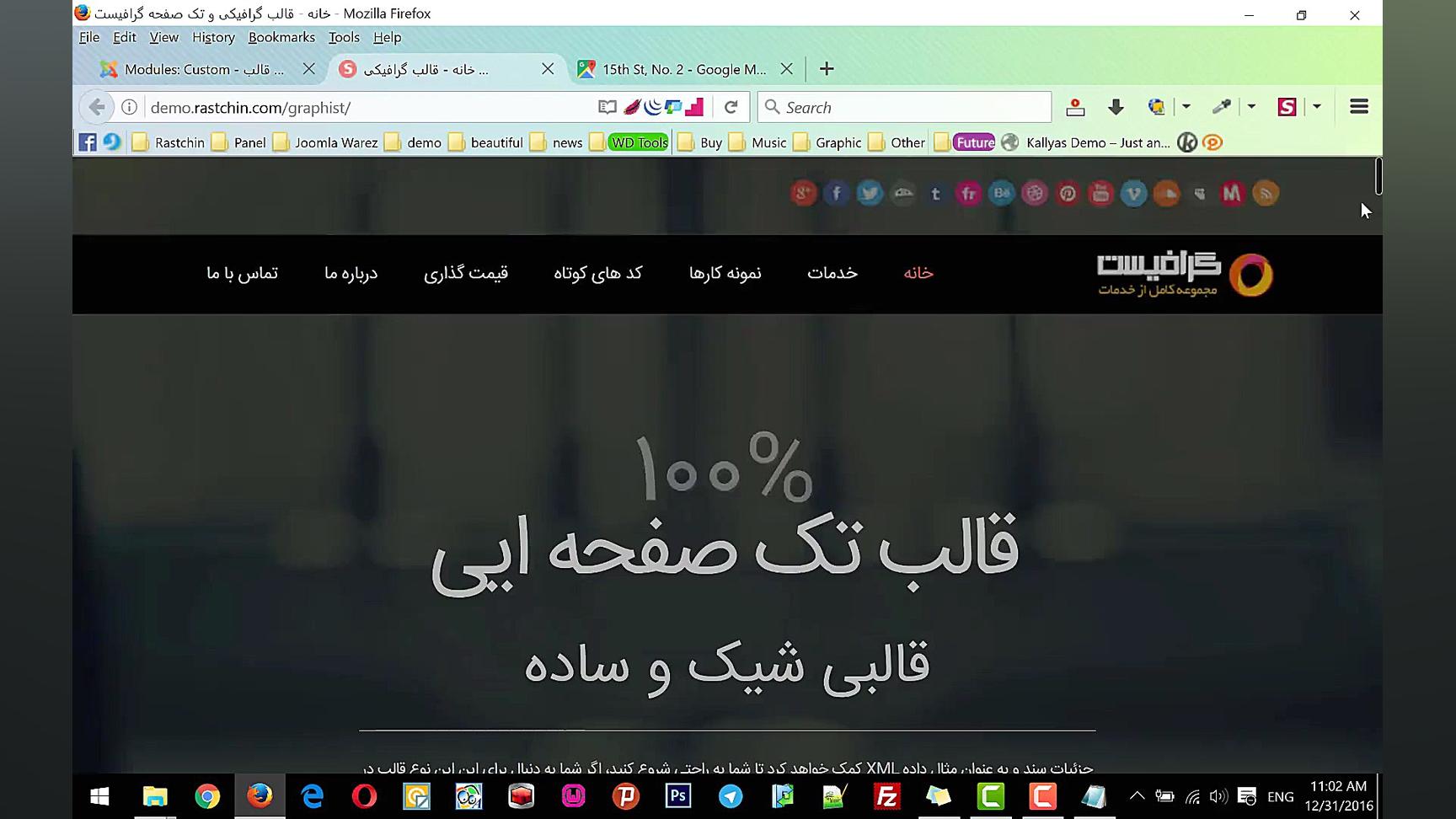
Task: Open the Behance icon in the social bar
Action: point(1001,193)
